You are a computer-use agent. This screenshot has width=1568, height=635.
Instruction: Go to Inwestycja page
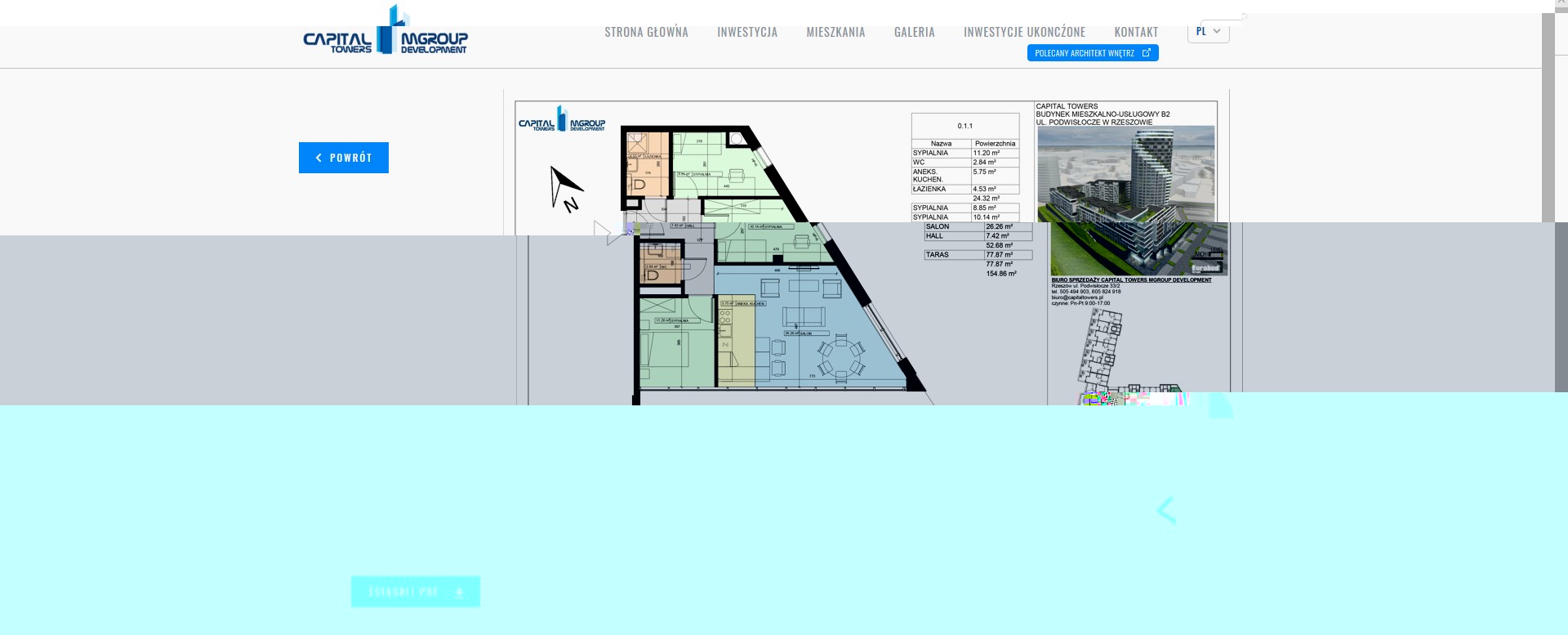click(746, 32)
